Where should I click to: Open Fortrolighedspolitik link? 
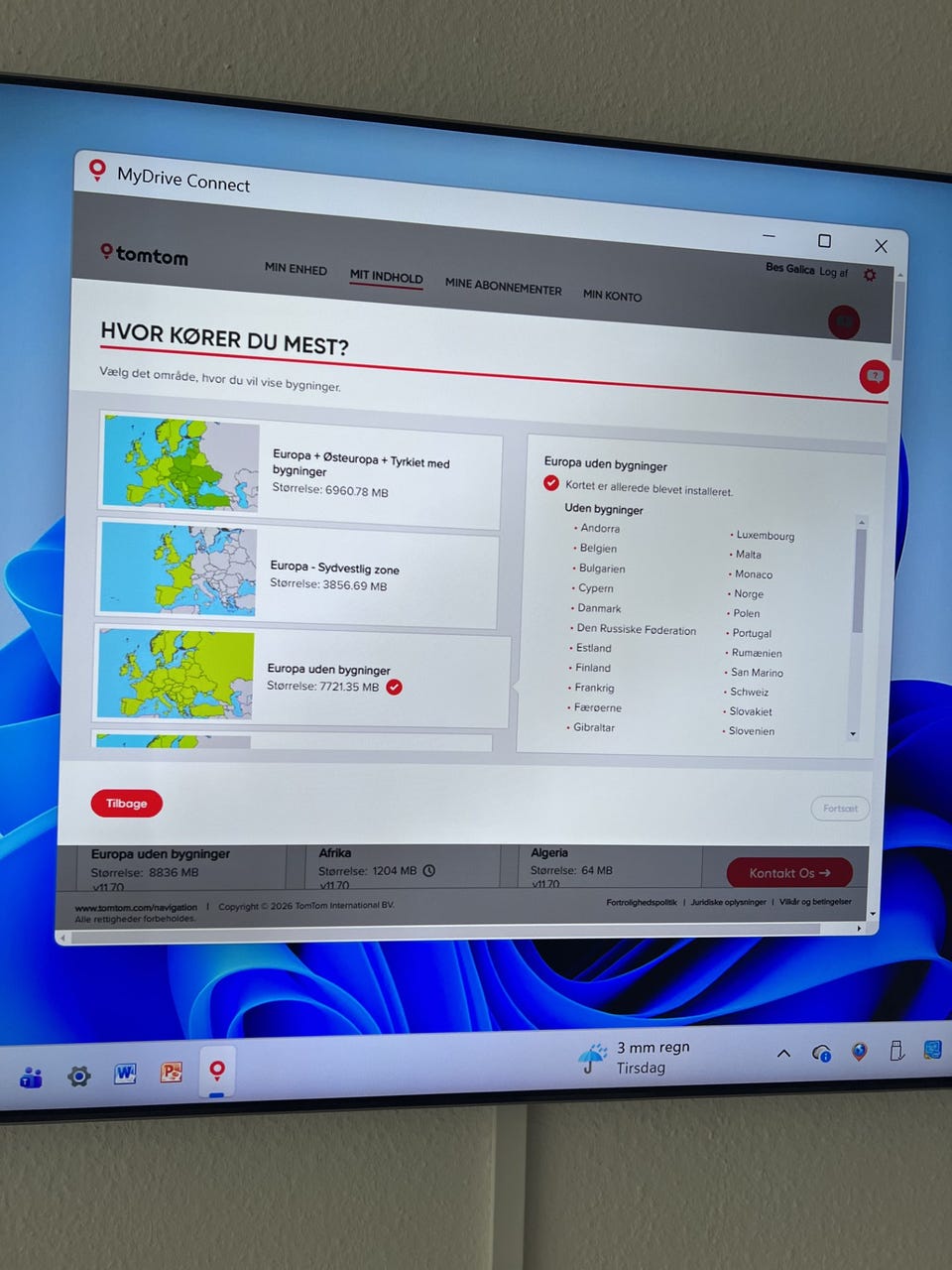click(642, 902)
